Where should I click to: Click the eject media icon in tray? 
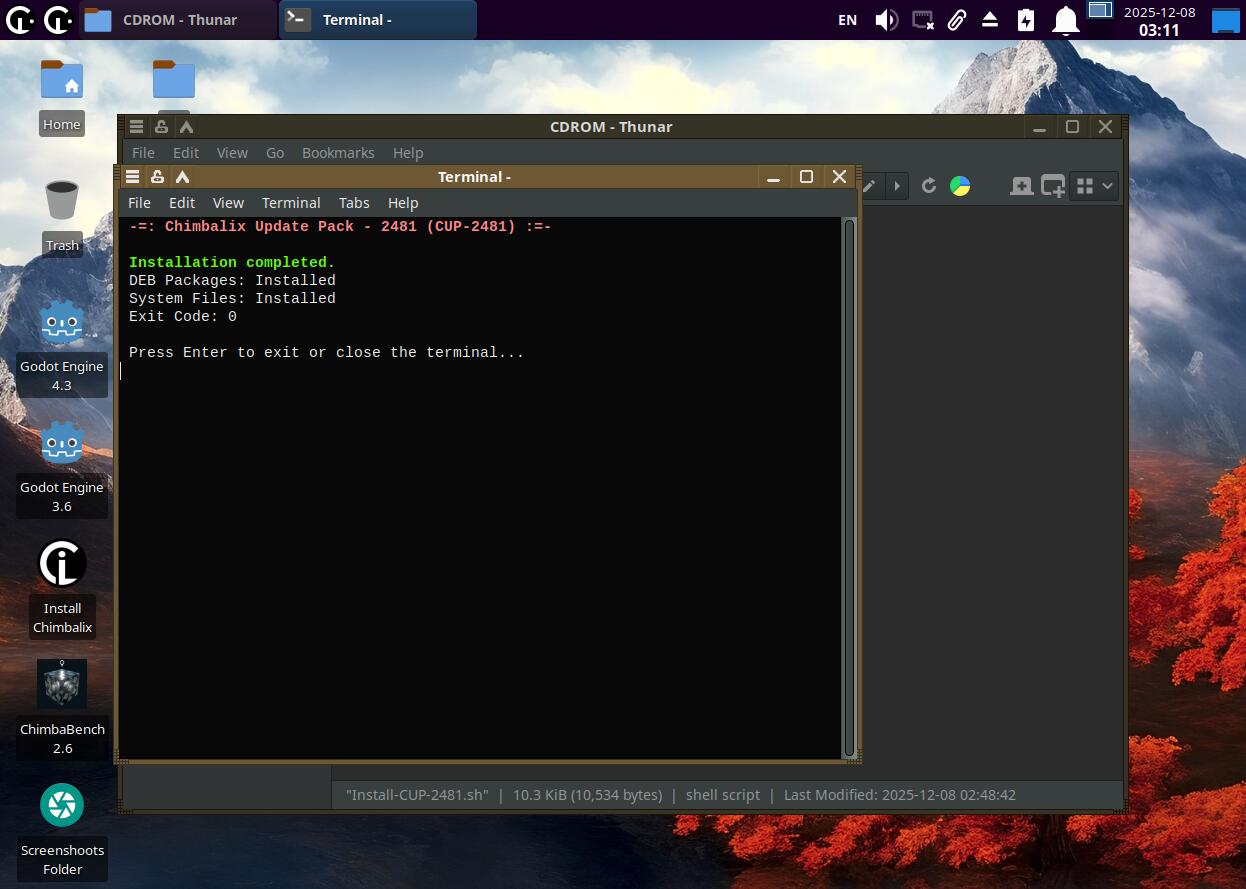990,20
